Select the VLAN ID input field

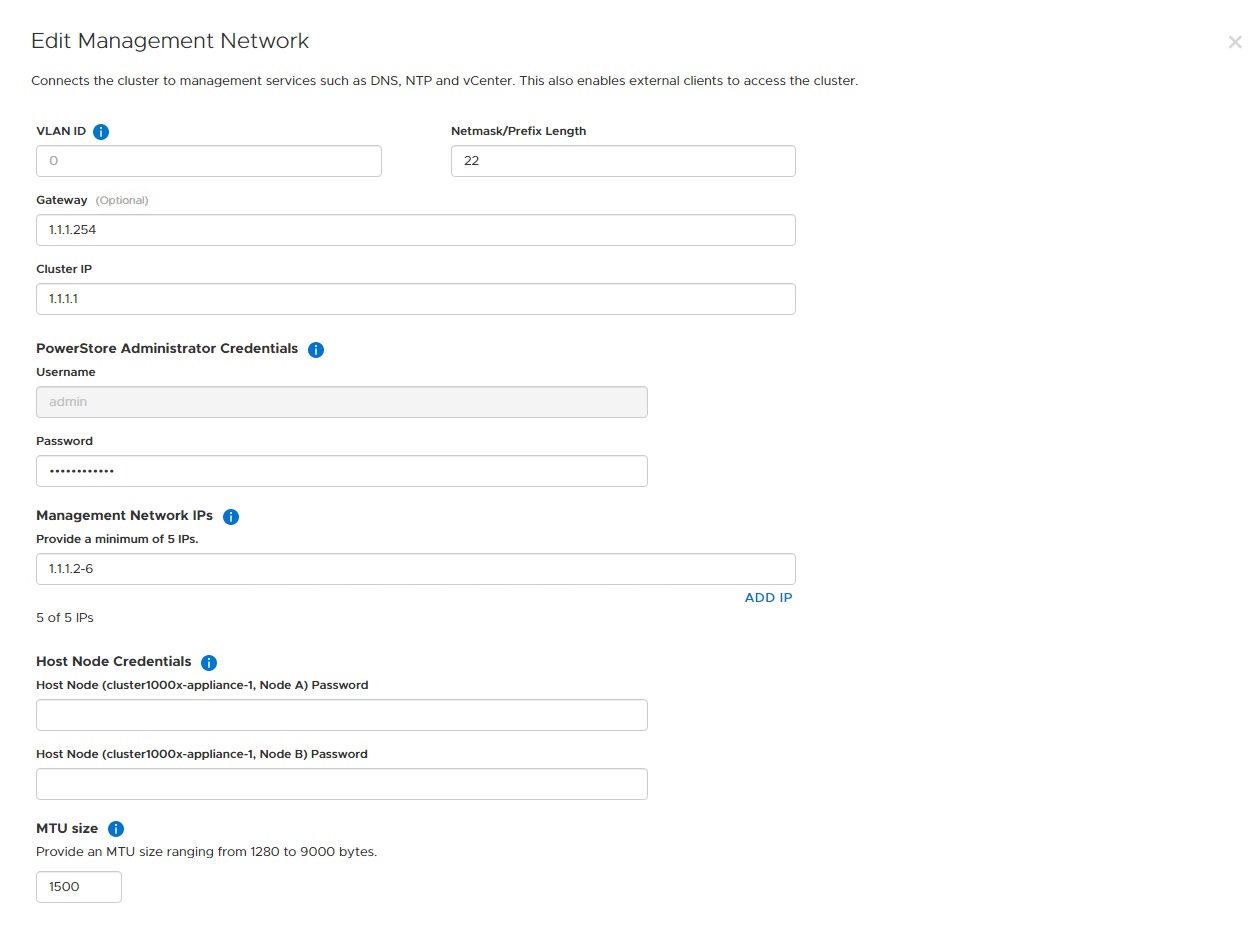(208, 161)
